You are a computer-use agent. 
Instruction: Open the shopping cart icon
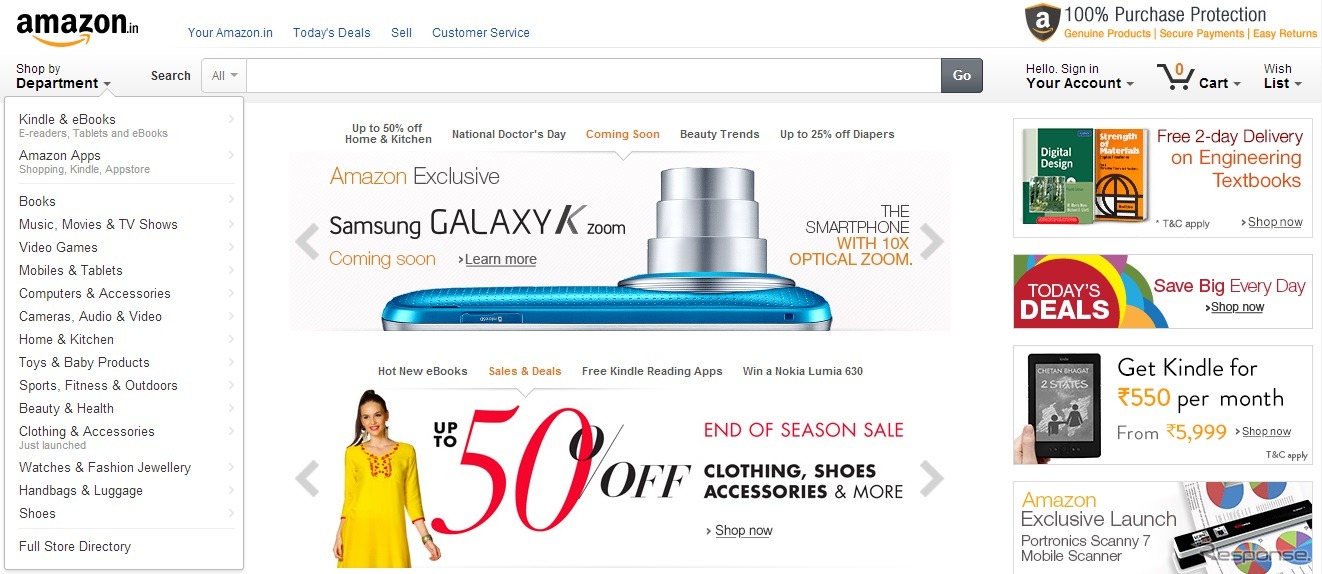[1174, 77]
